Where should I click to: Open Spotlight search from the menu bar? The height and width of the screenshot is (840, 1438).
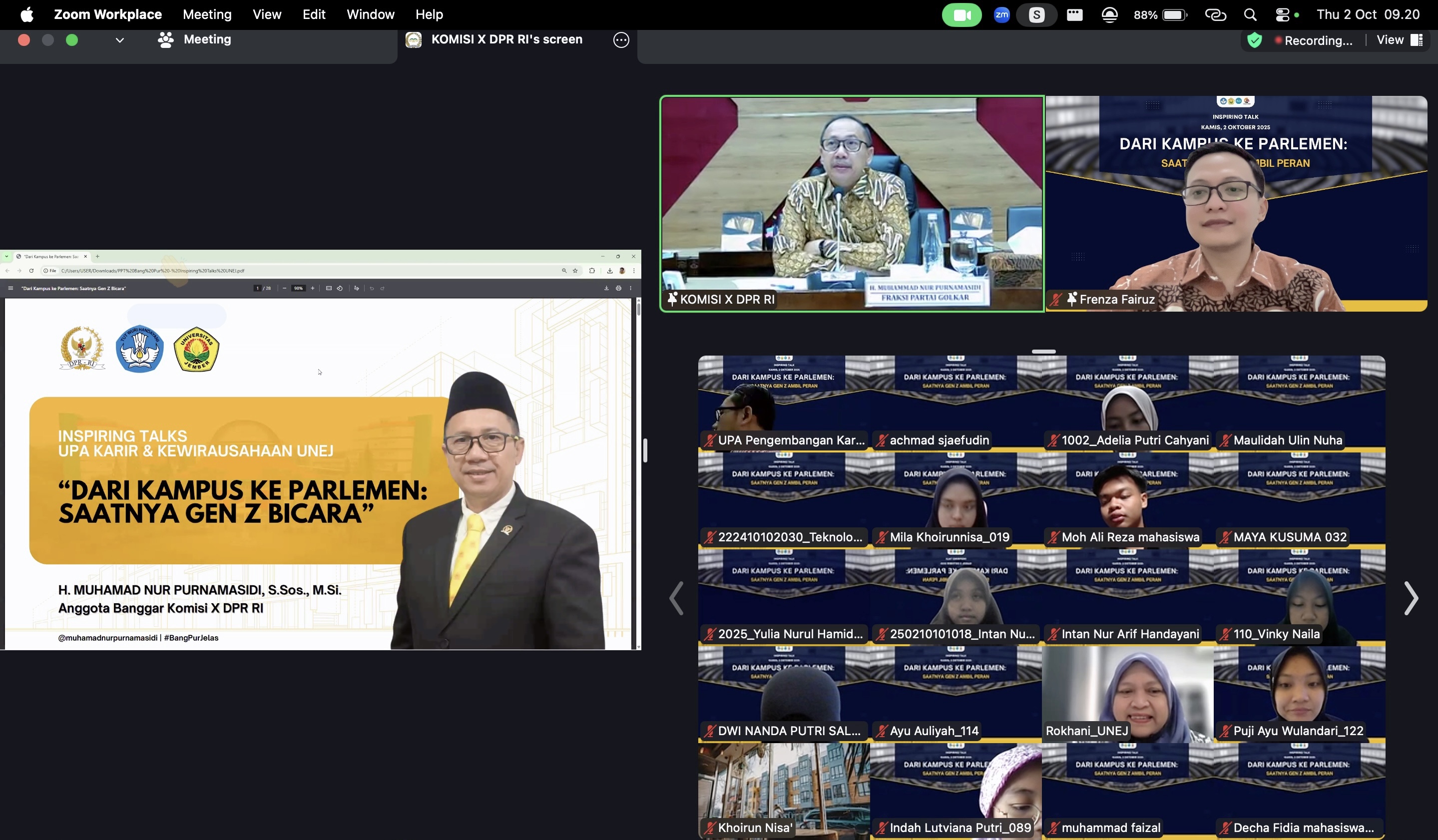[x=1250, y=14]
